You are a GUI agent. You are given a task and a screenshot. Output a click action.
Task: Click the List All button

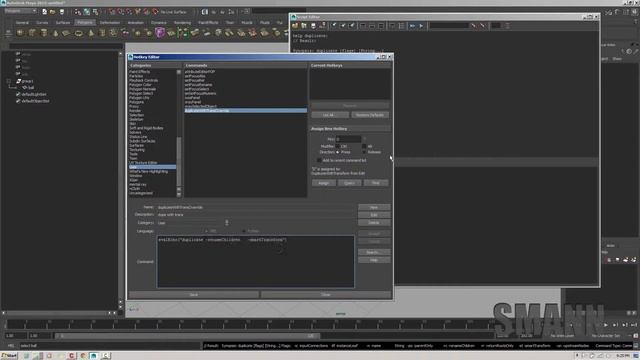click(x=329, y=115)
